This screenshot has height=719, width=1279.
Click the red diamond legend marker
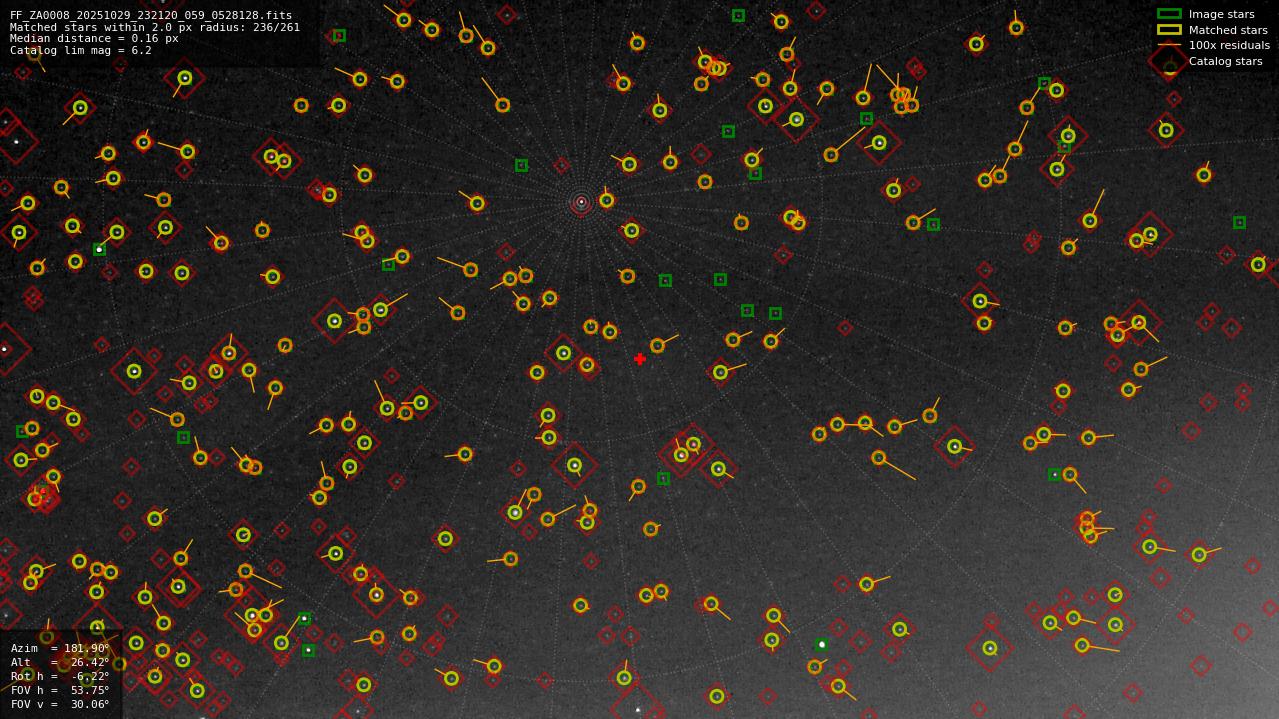1169,62
